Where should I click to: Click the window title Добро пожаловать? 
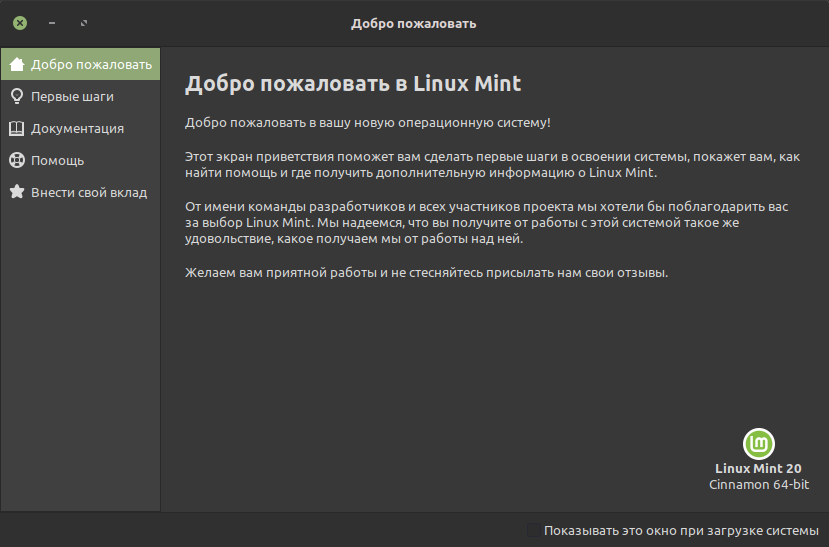[x=413, y=24]
